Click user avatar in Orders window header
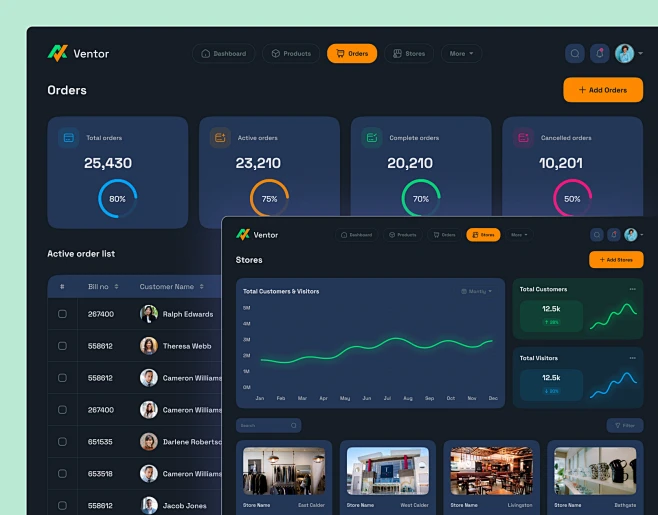 coord(624,53)
